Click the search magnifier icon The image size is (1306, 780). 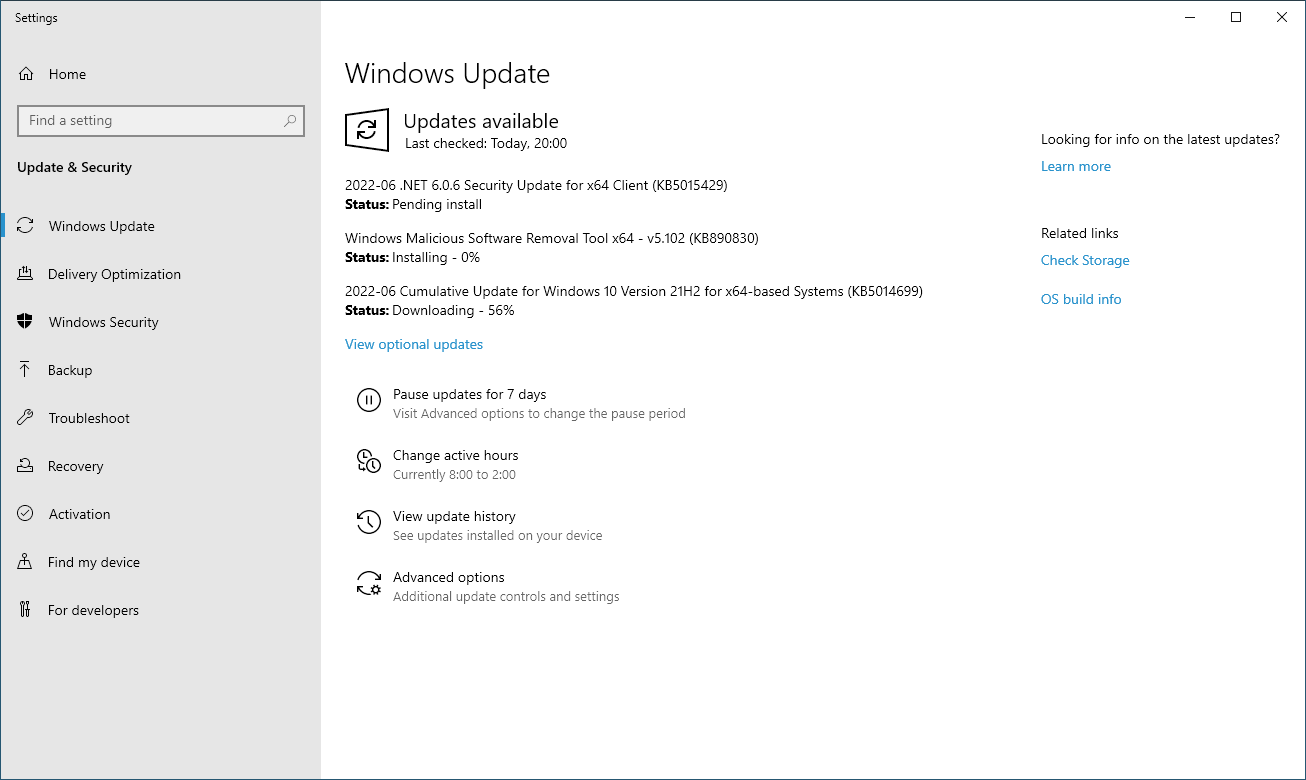(x=290, y=121)
